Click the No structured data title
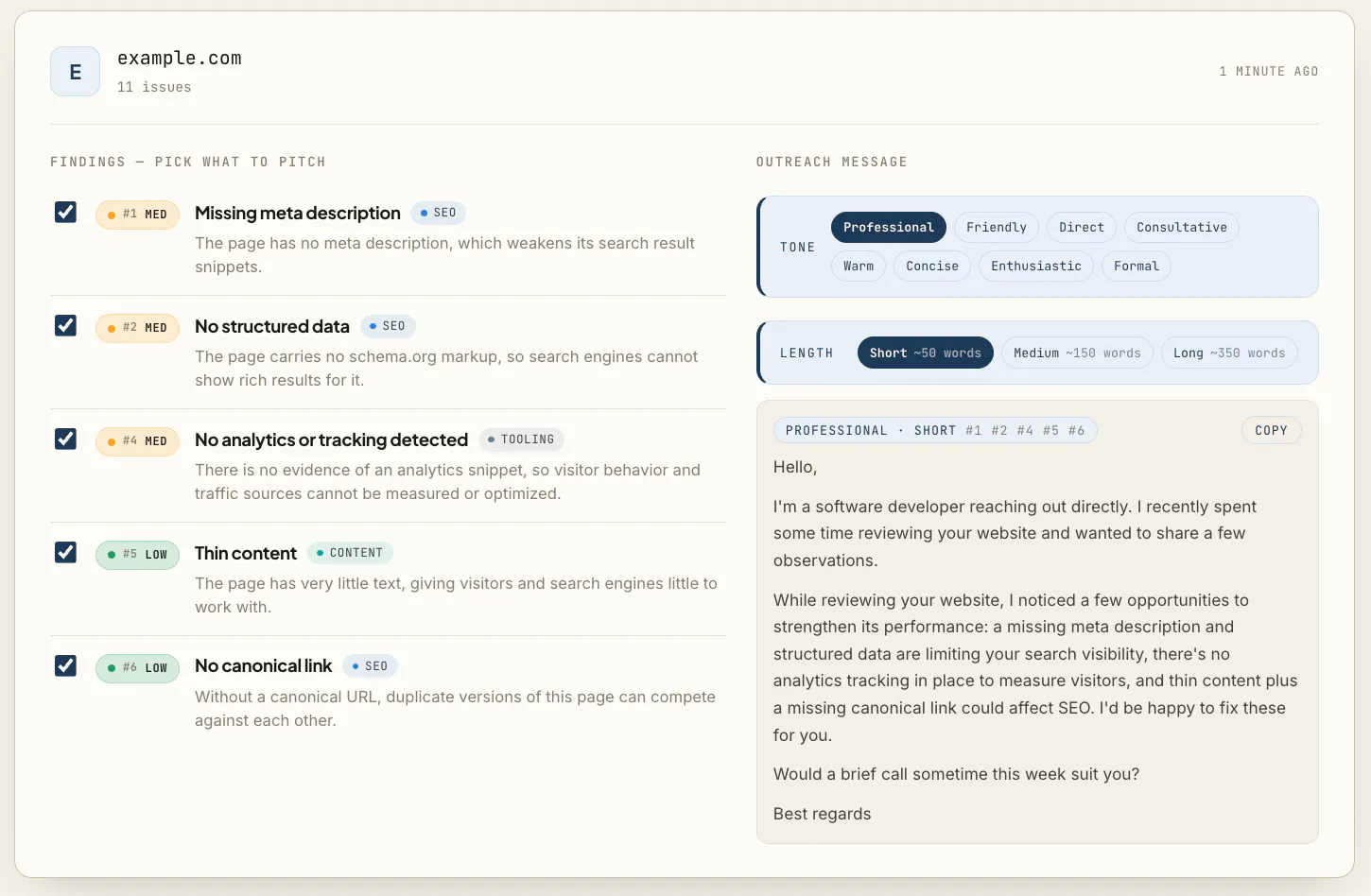The width and height of the screenshot is (1371, 896). click(x=272, y=326)
